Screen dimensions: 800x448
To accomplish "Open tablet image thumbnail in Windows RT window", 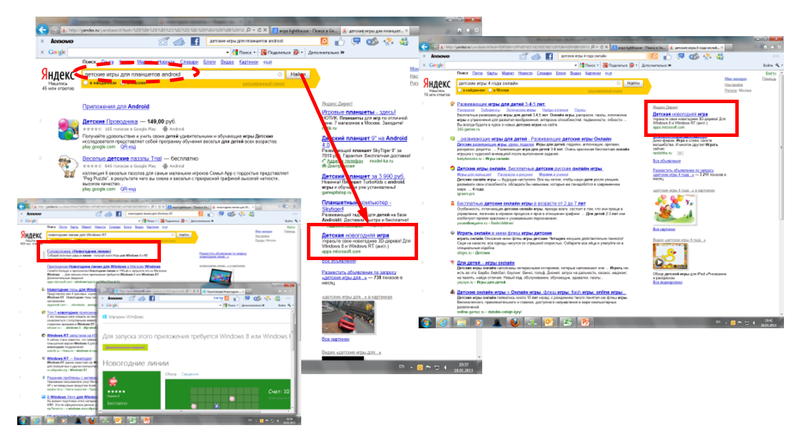I will pos(220,277).
